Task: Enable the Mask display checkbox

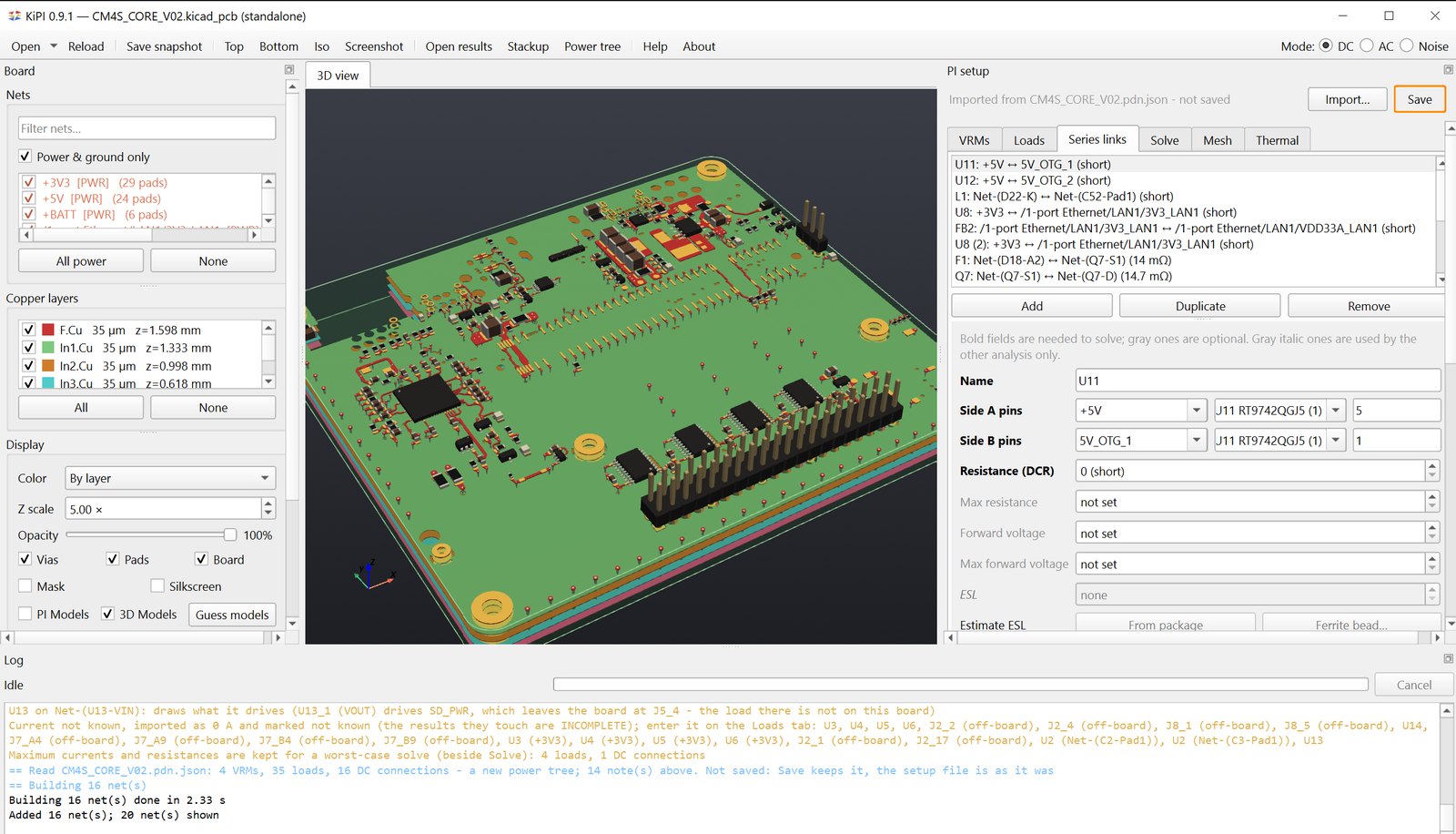Action: [25, 586]
